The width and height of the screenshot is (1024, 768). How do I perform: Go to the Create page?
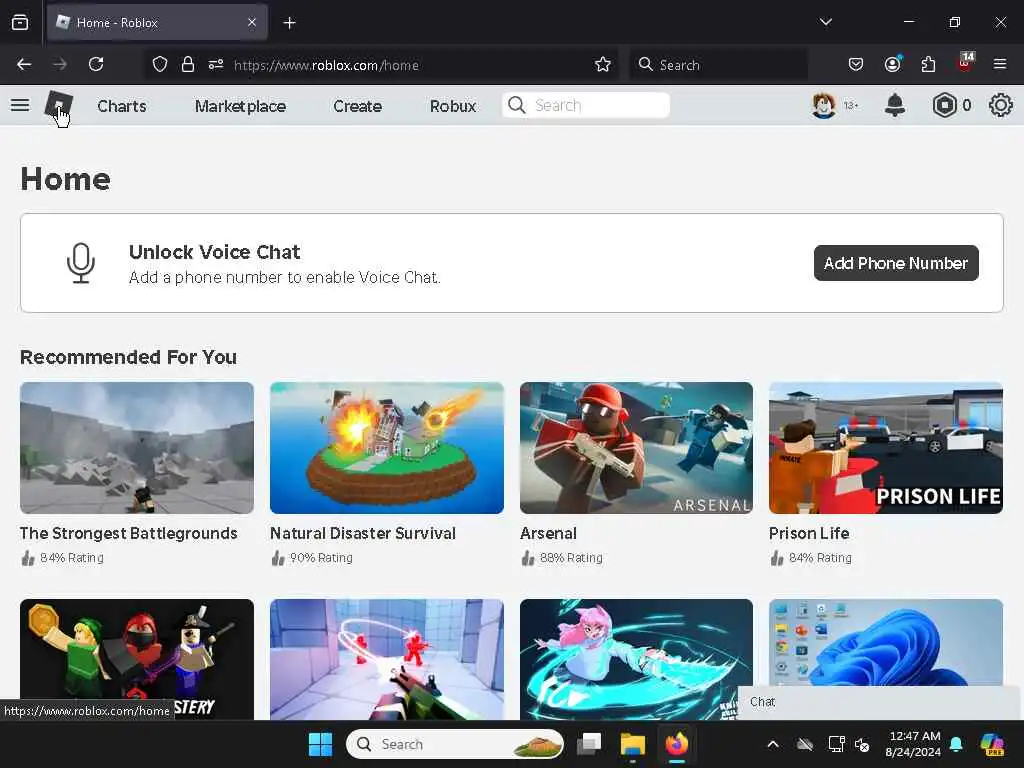pyautogui.click(x=357, y=106)
